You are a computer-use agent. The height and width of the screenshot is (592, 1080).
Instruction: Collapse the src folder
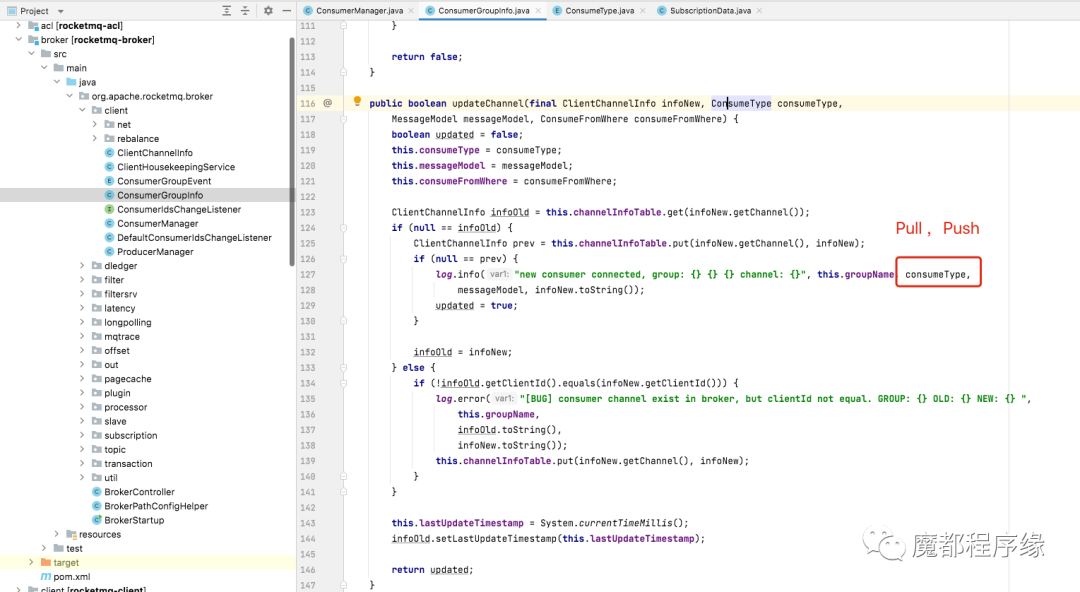[32, 54]
